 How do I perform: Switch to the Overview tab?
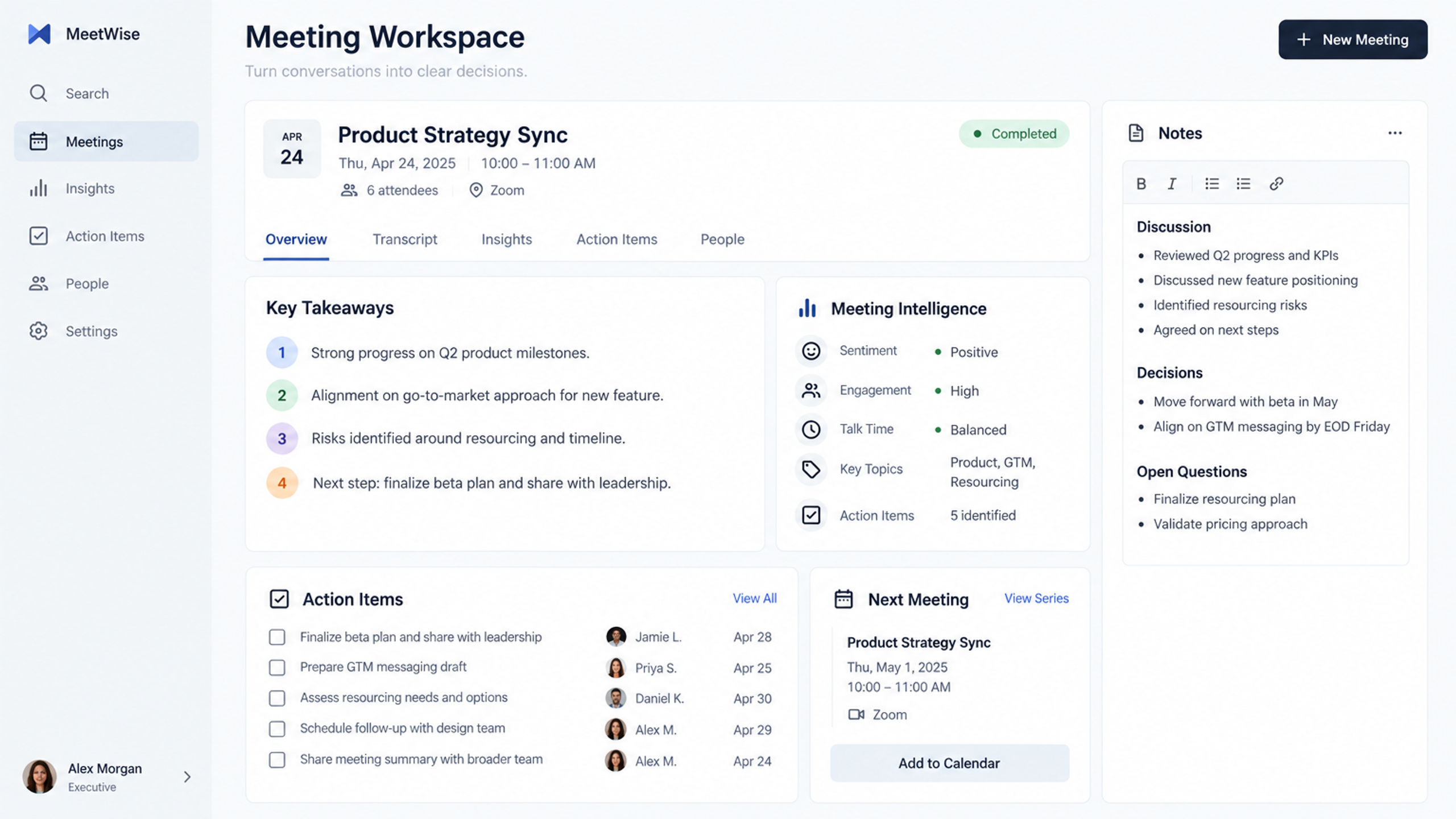pos(296,239)
